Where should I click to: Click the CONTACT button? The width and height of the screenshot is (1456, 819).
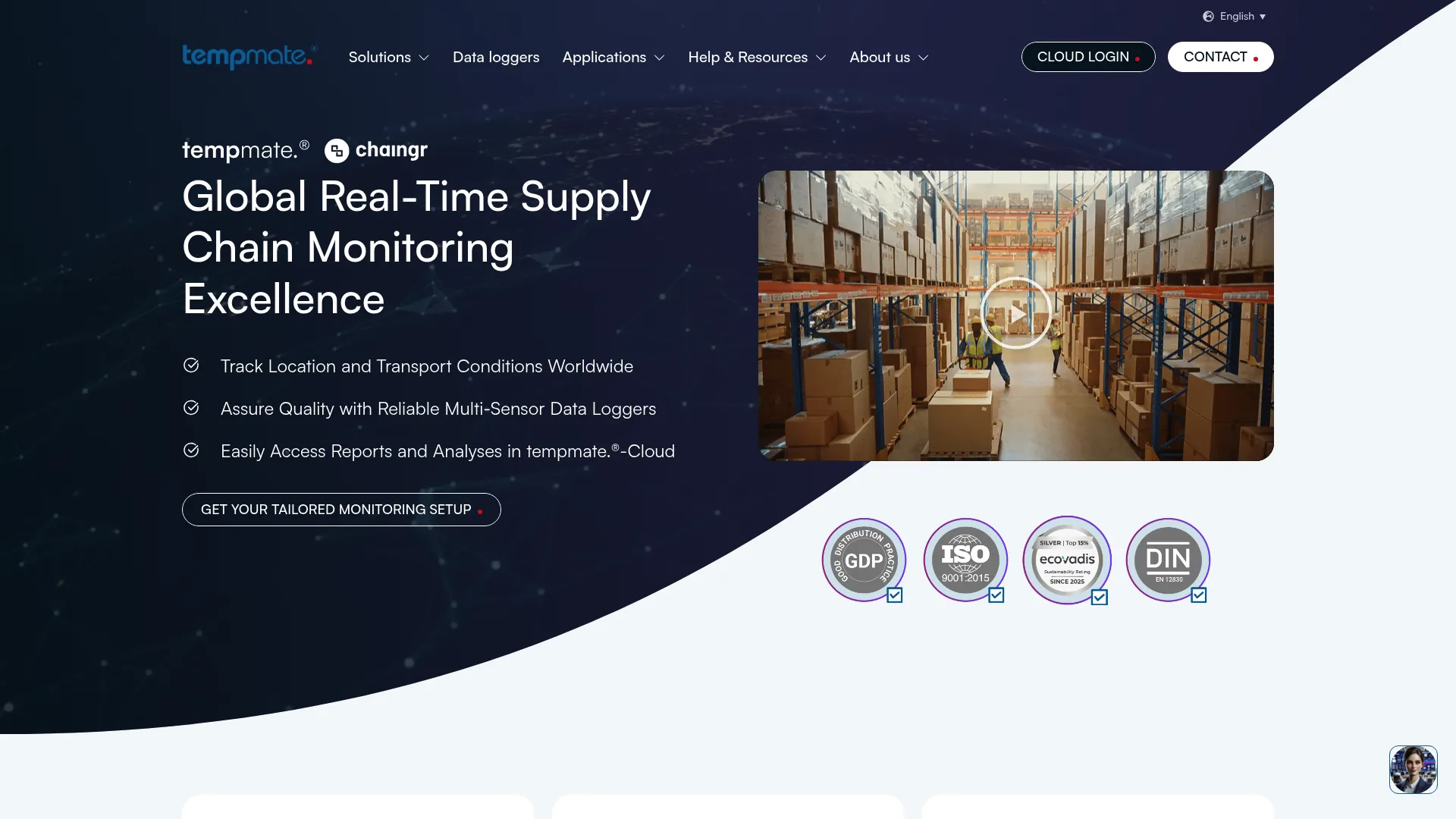[x=1221, y=57]
